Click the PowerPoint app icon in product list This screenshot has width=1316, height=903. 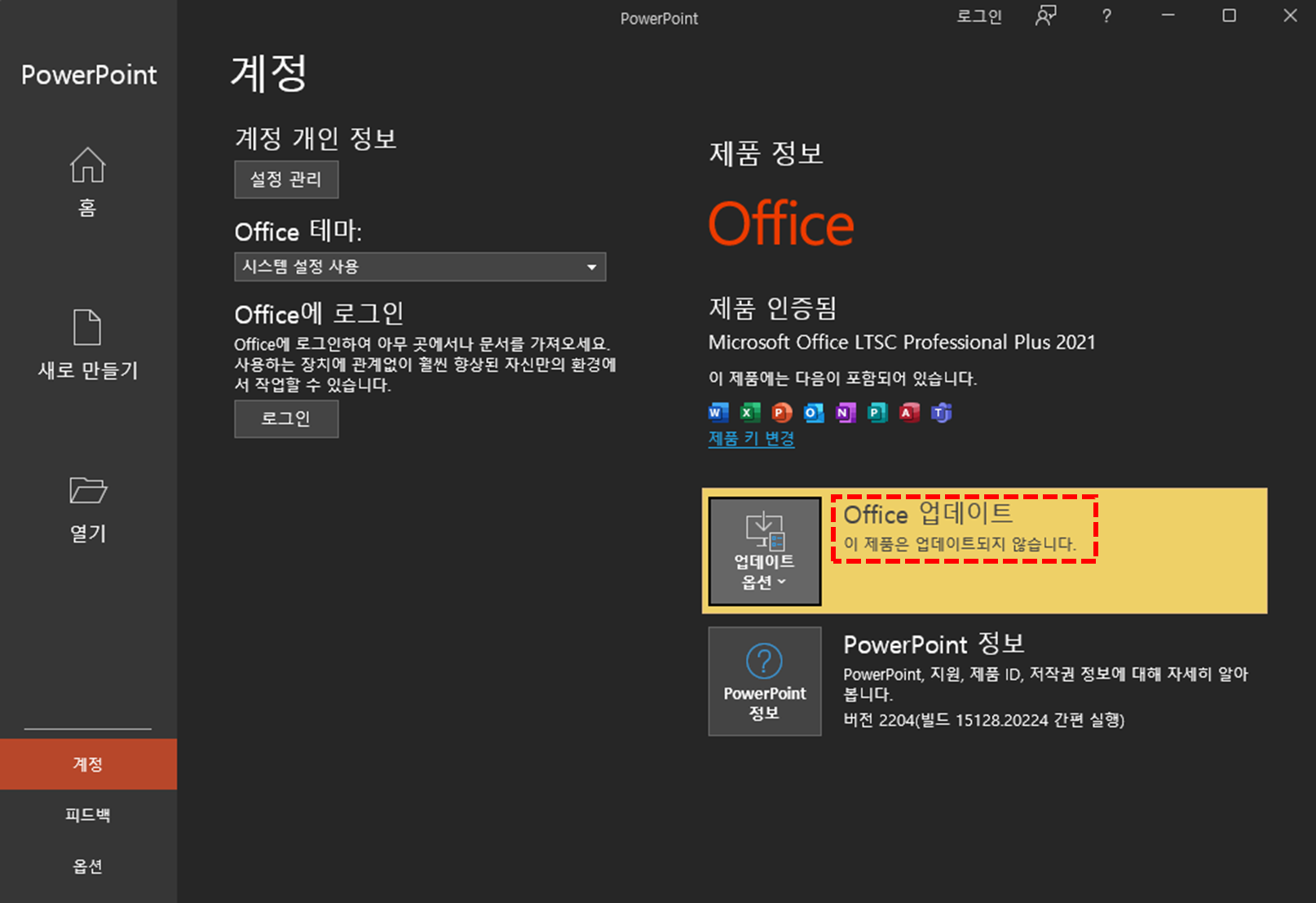[x=782, y=413]
